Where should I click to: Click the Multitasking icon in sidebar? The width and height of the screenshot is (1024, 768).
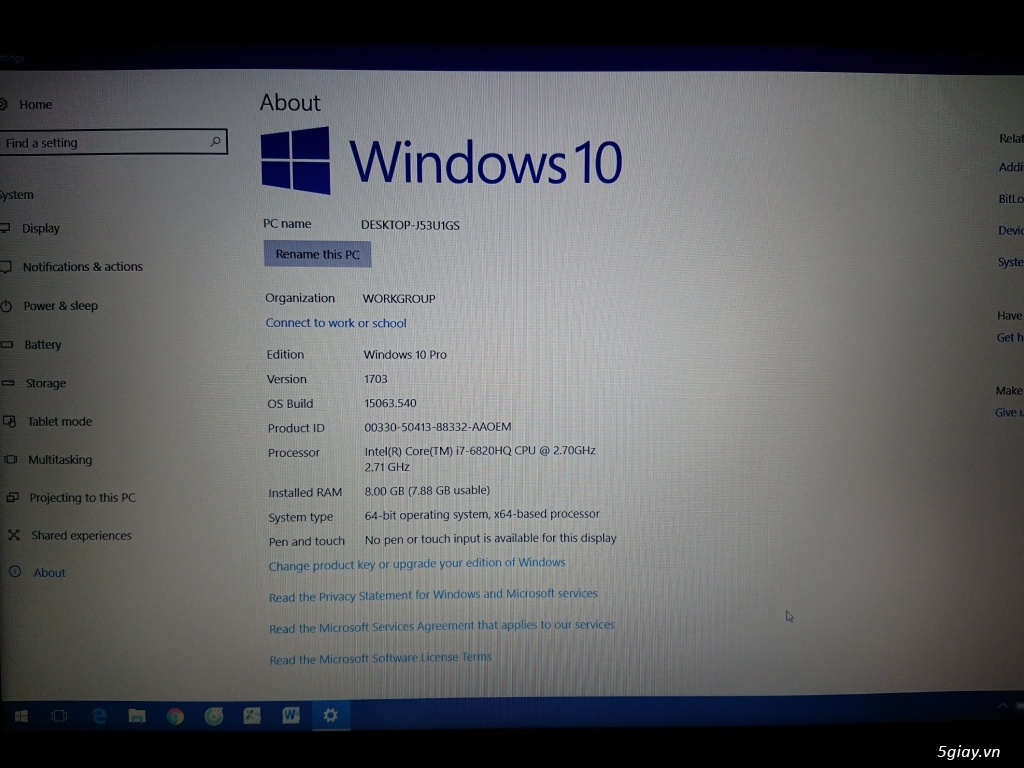tap(10, 459)
